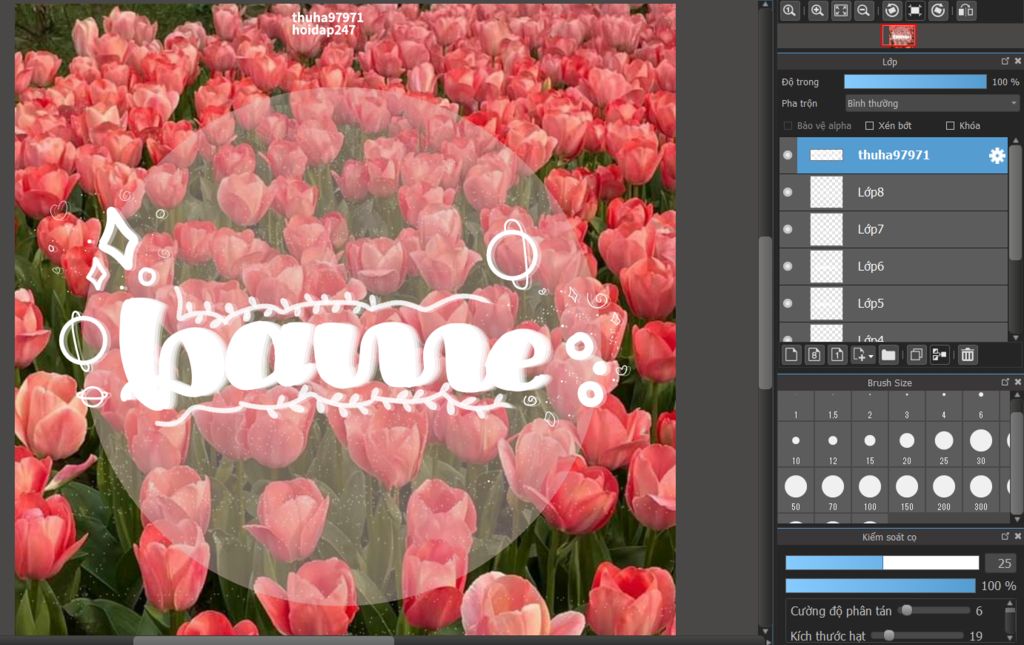Select brush size 6 preset
This screenshot has width=1024, height=645.
(981, 405)
